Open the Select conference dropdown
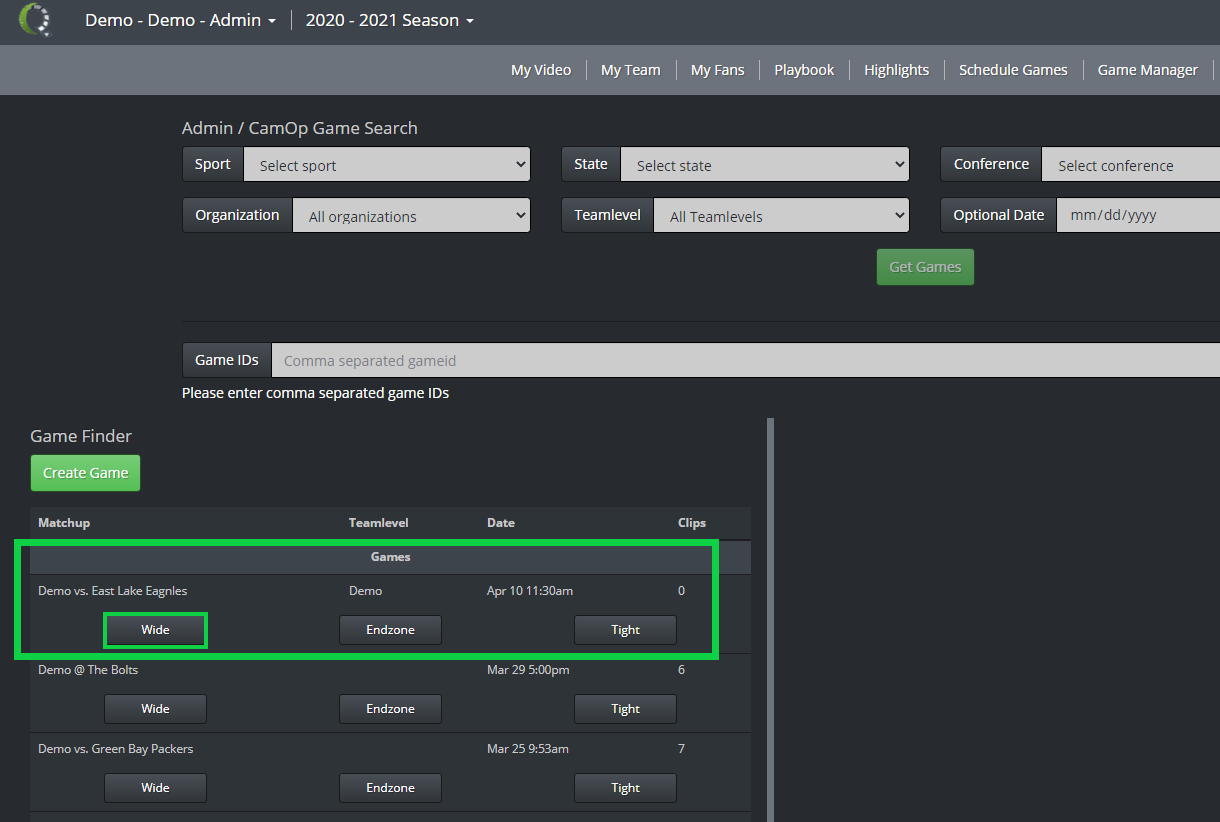Image resolution: width=1220 pixels, height=822 pixels. 1131,165
